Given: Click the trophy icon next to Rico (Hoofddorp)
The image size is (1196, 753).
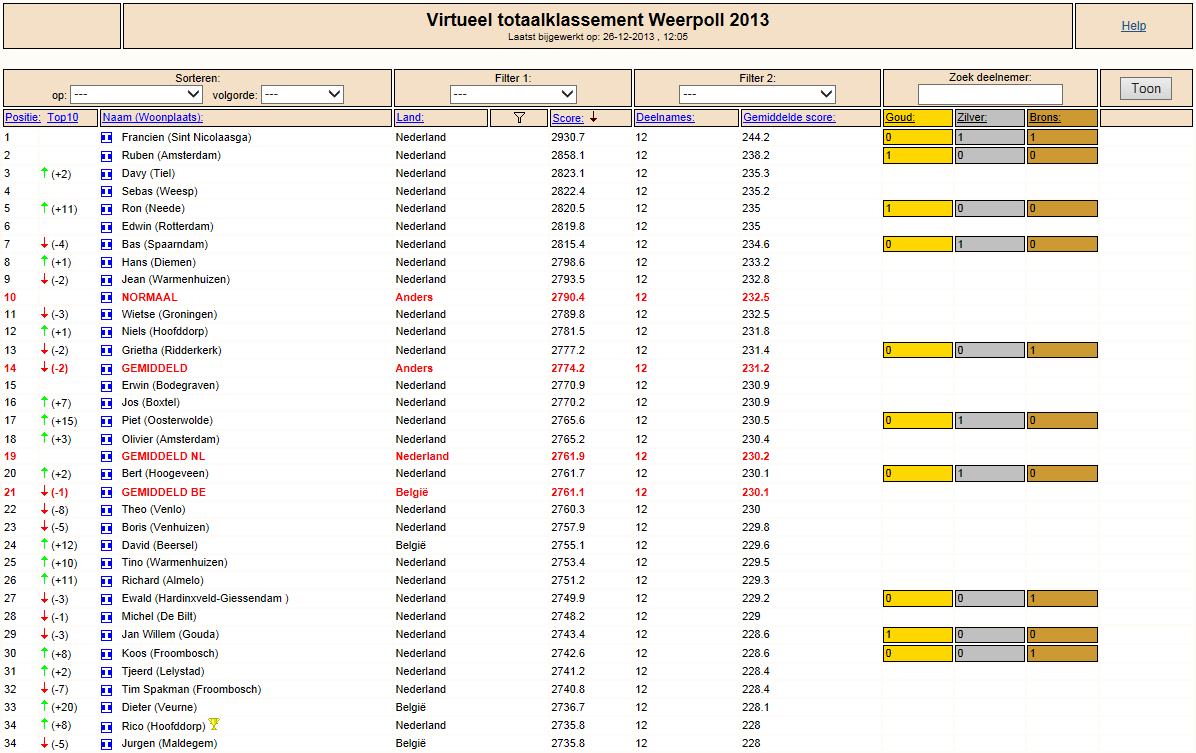Looking at the screenshot, I should click(214, 724).
